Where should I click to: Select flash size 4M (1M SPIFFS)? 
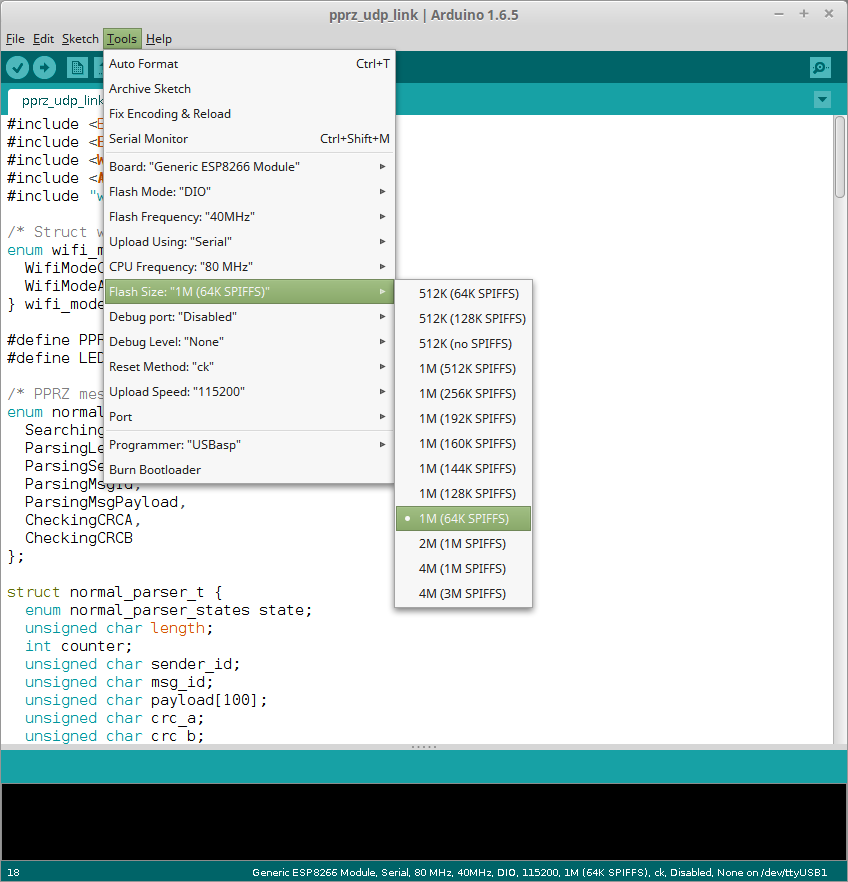click(x=463, y=569)
